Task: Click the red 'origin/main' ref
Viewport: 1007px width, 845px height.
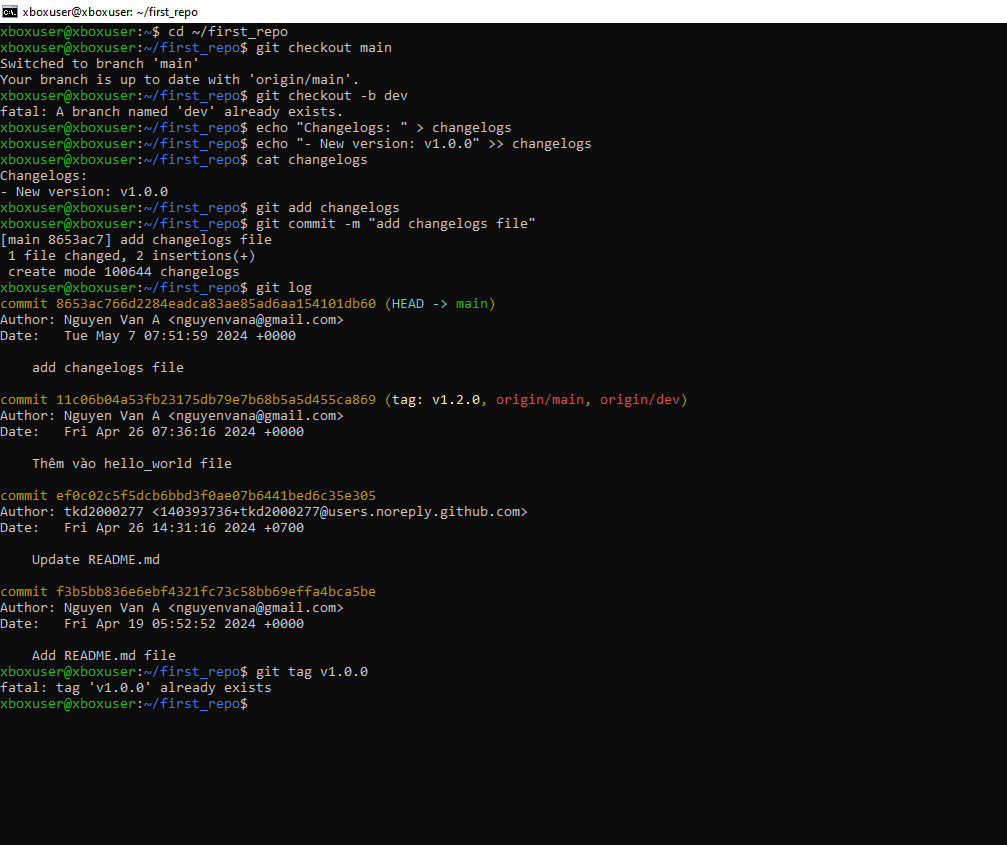Action: (540, 400)
